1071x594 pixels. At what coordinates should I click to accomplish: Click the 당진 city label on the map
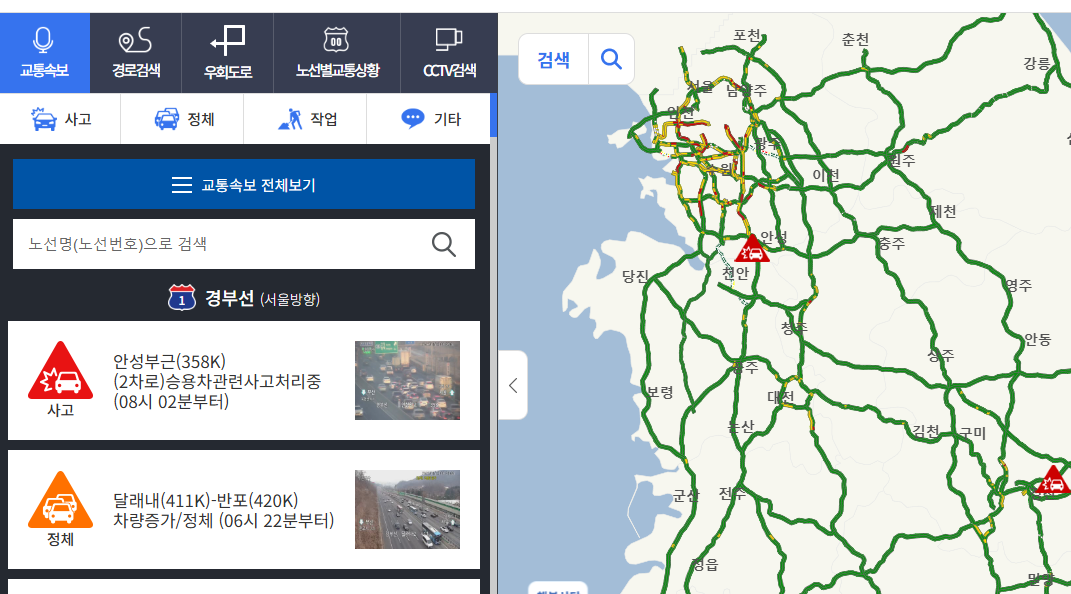coord(635,277)
